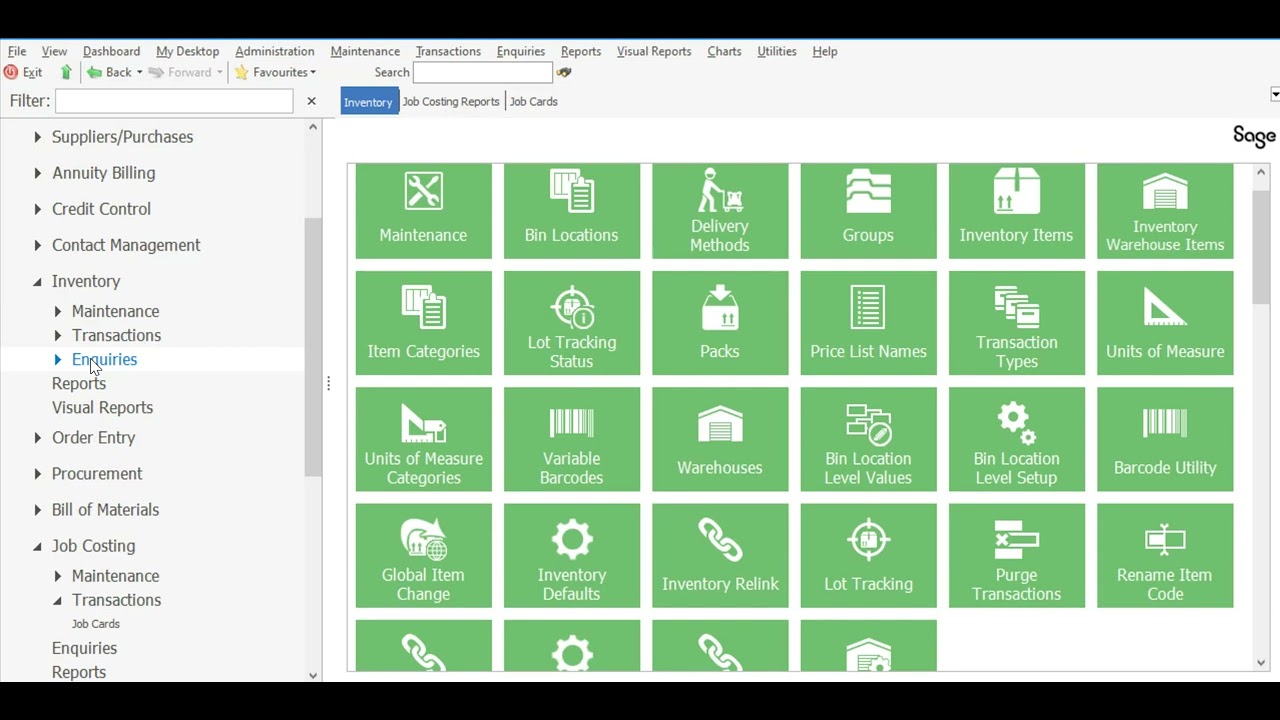Click the green up arrow toolbar icon
The height and width of the screenshot is (720, 1280).
(x=66, y=72)
